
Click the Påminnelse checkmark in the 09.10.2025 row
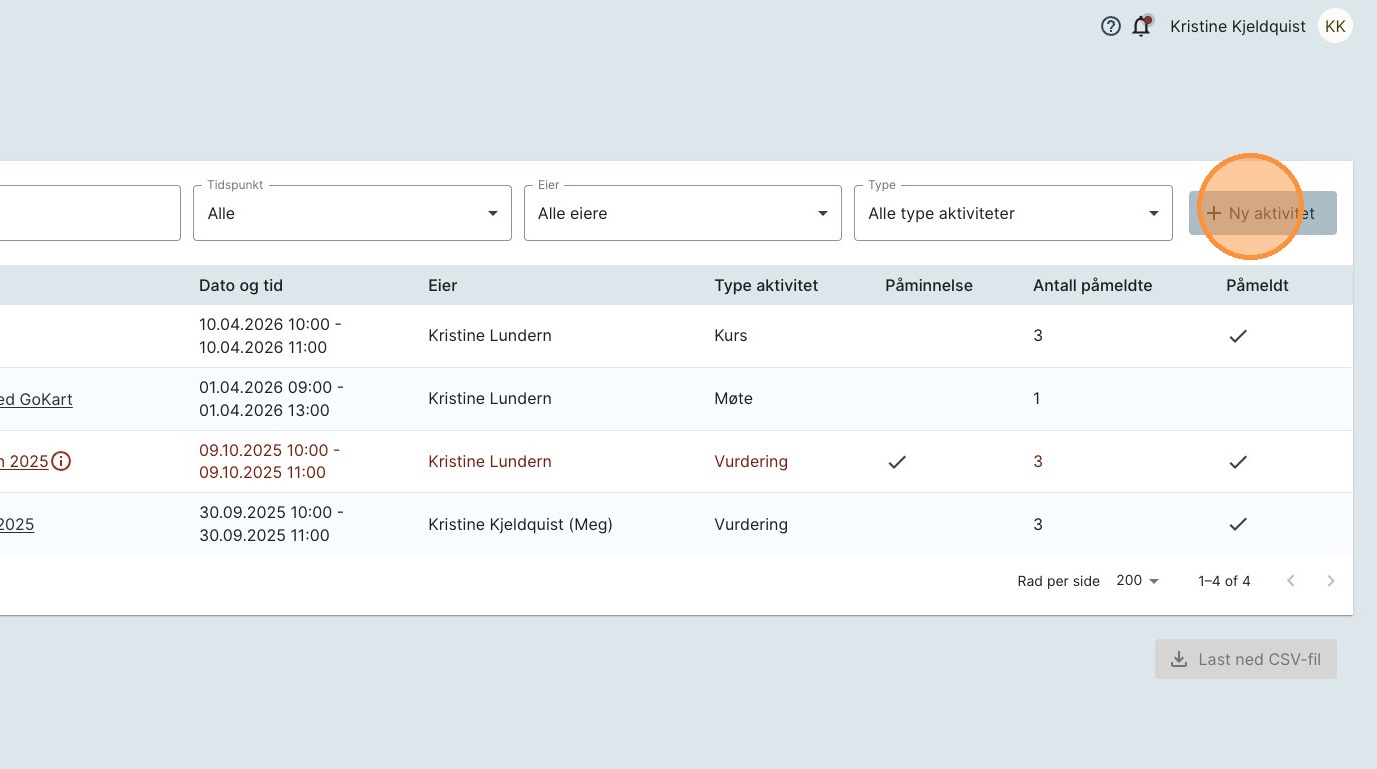[897, 462]
